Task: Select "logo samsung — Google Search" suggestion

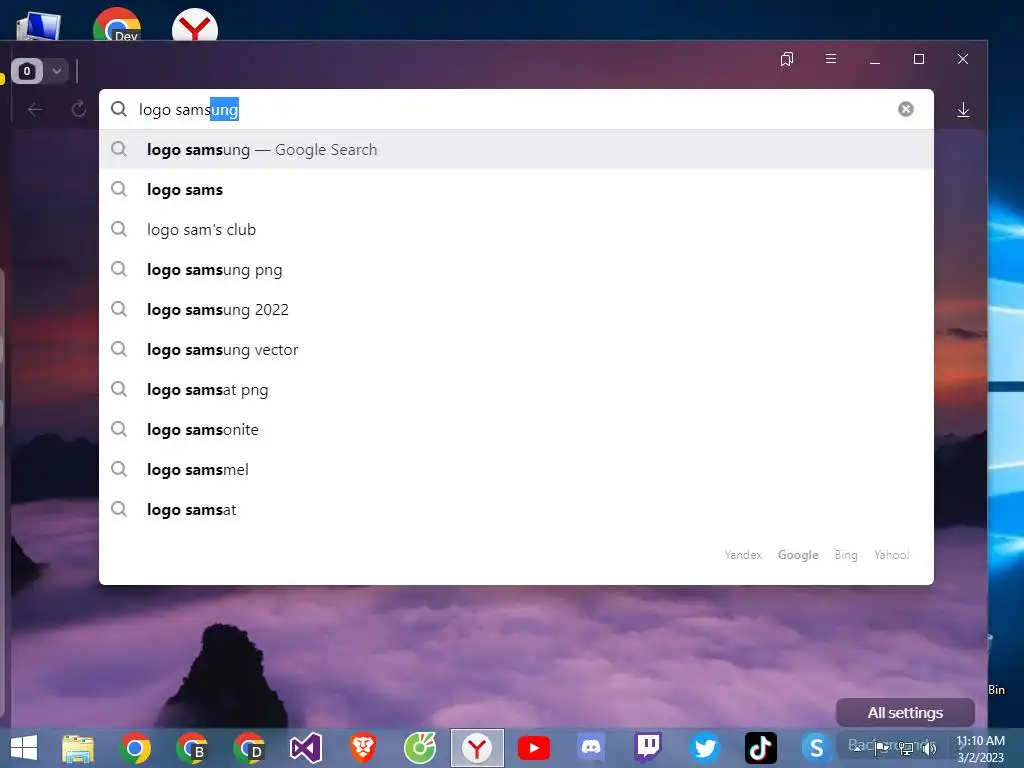Action: (516, 150)
